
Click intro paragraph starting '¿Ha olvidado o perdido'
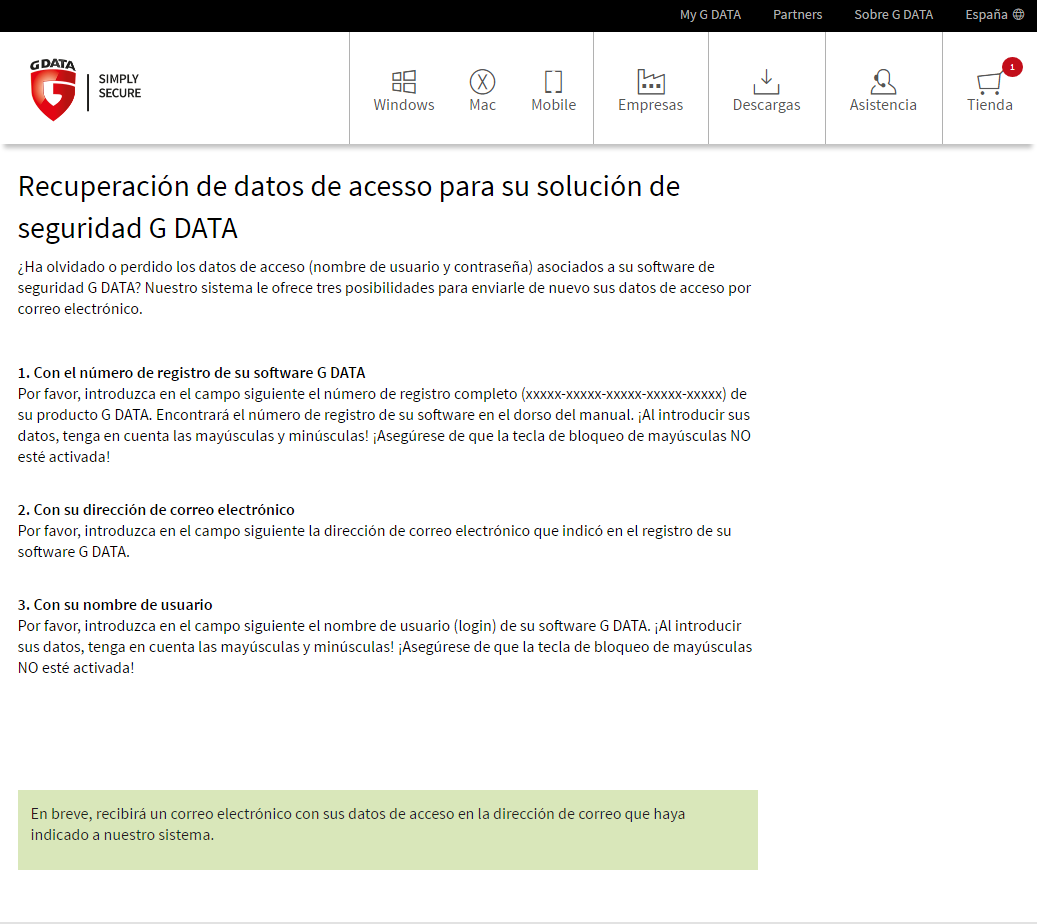coord(384,288)
